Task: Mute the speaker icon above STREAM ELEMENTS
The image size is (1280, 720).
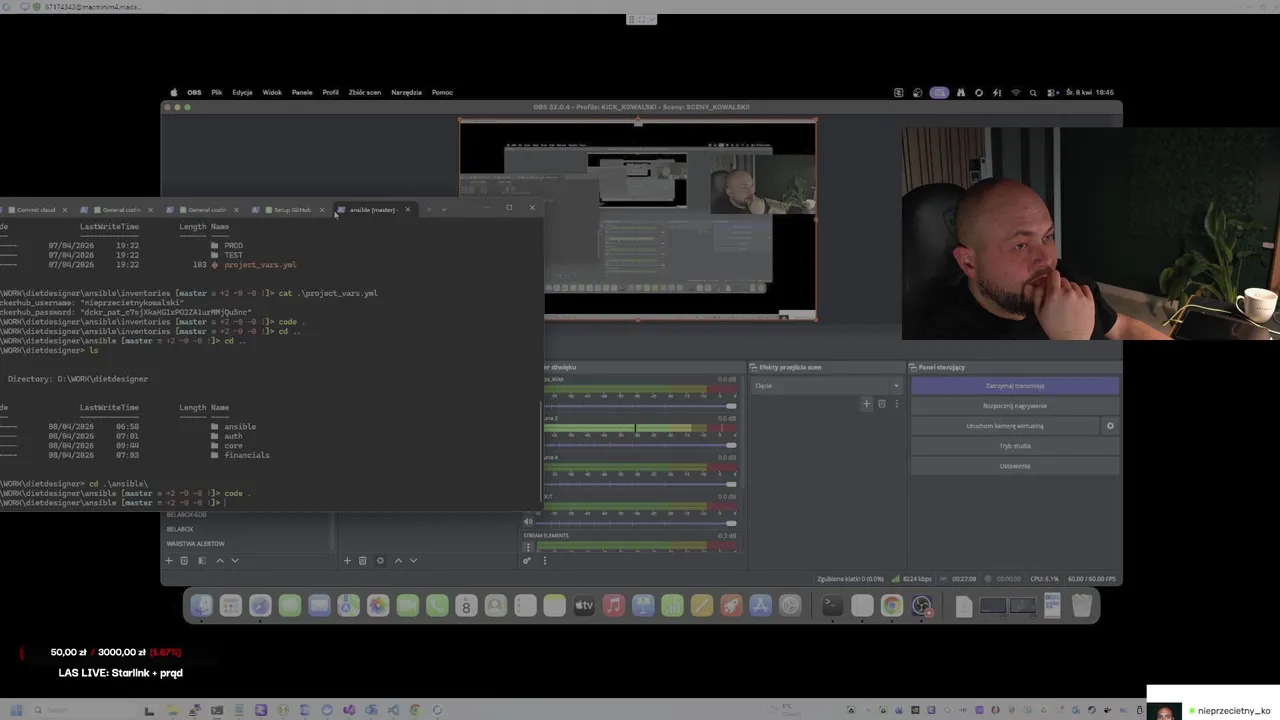Action: [528, 522]
